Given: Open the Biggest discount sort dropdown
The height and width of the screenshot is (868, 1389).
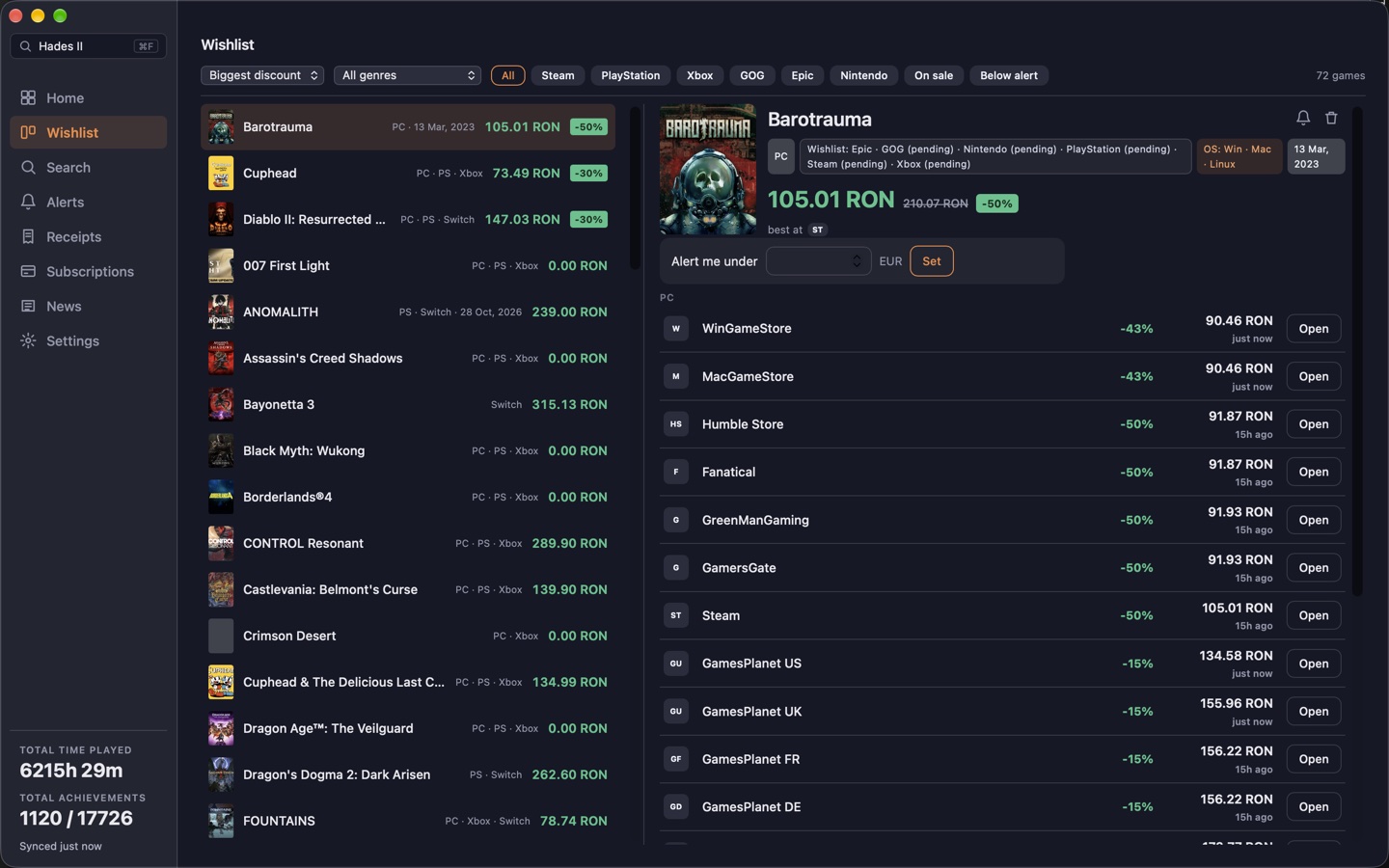Looking at the screenshot, I should tap(262, 75).
